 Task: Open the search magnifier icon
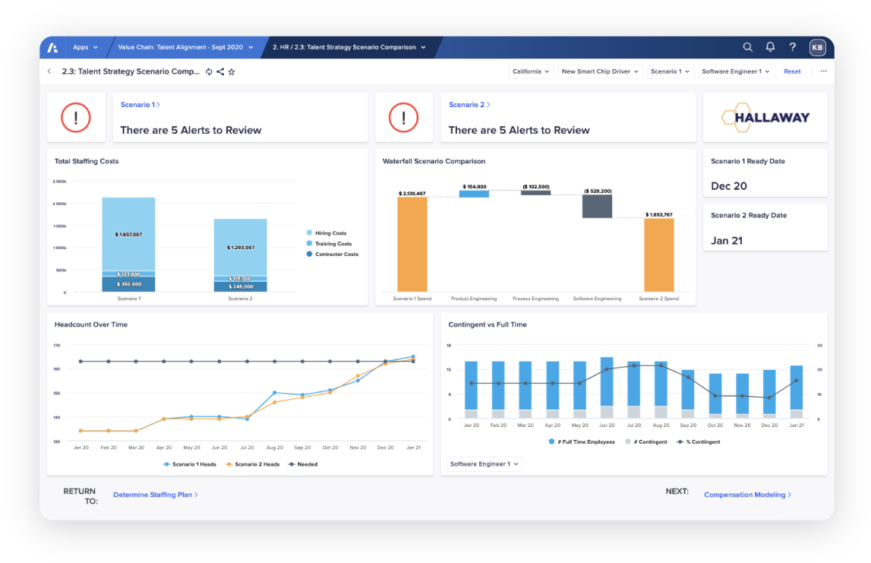pyautogui.click(x=748, y=47)
